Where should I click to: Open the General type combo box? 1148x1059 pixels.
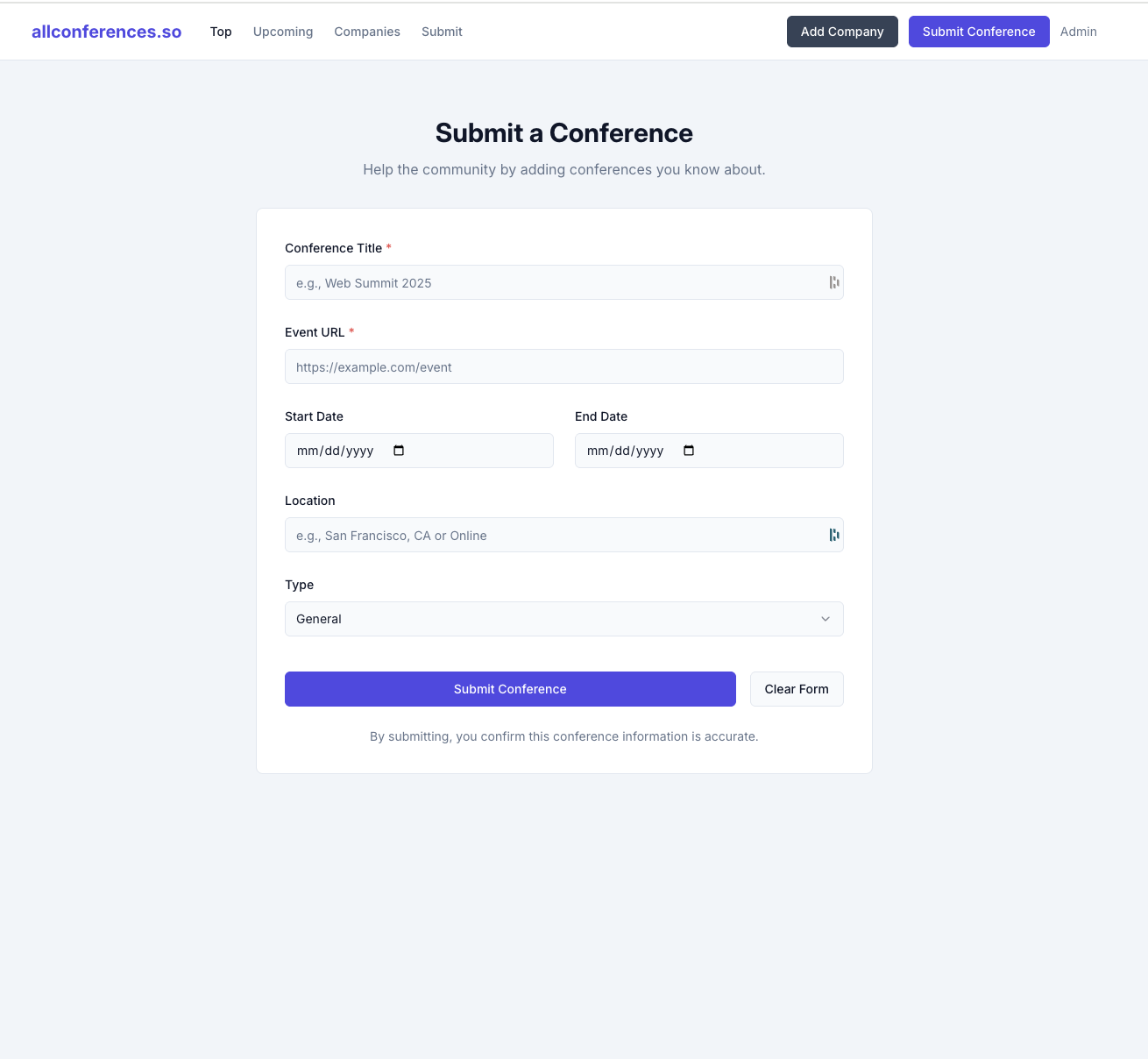[x=552, y=619]
